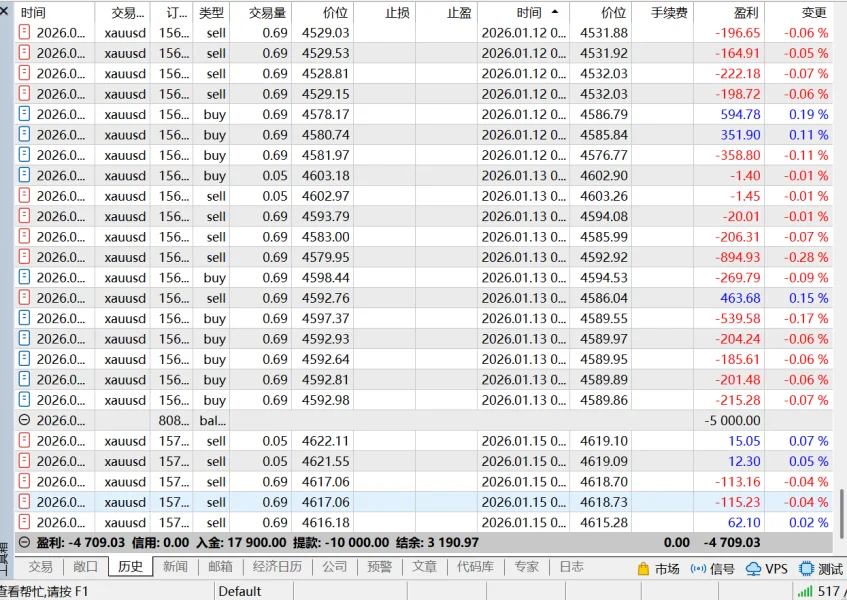Click the open price 4592.98

pyautogui.click(x=326, y=400)
